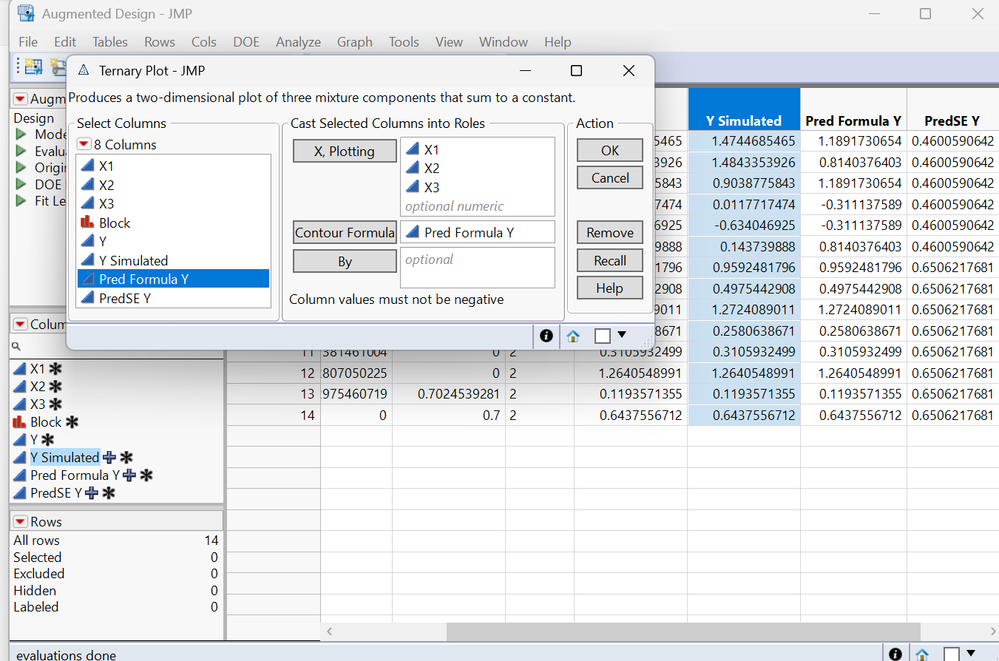Click the X, Plotting role button
999x661 pixels.
[x=344, y=151]
